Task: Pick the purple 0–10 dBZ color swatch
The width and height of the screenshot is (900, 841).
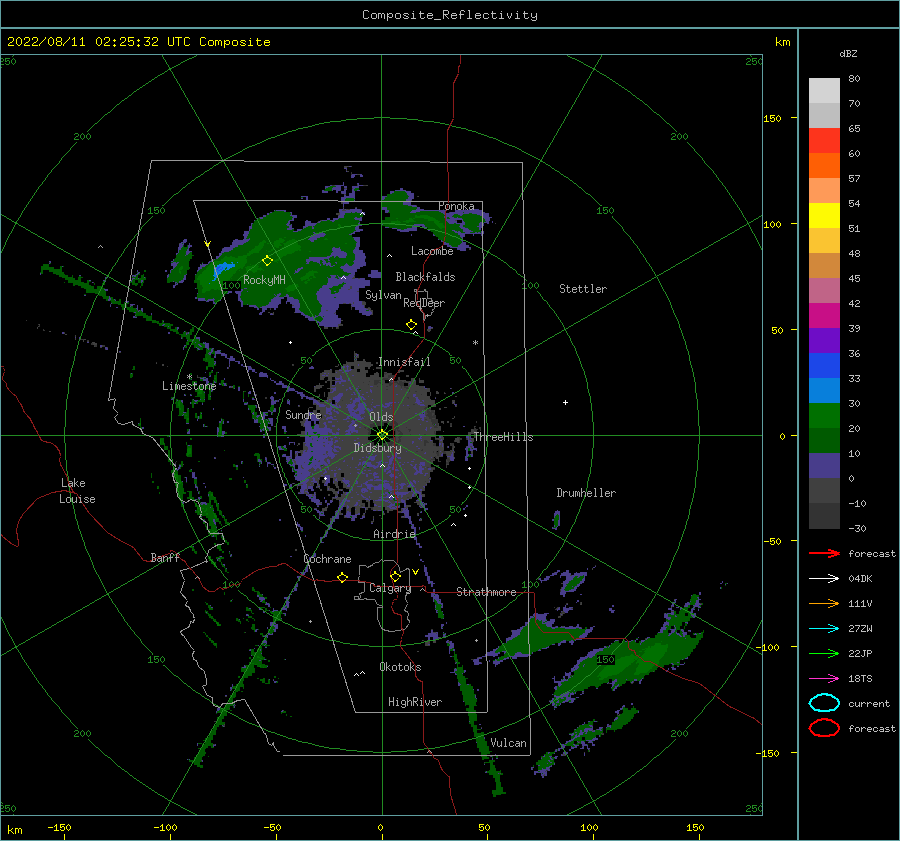Action: (824, 465)
